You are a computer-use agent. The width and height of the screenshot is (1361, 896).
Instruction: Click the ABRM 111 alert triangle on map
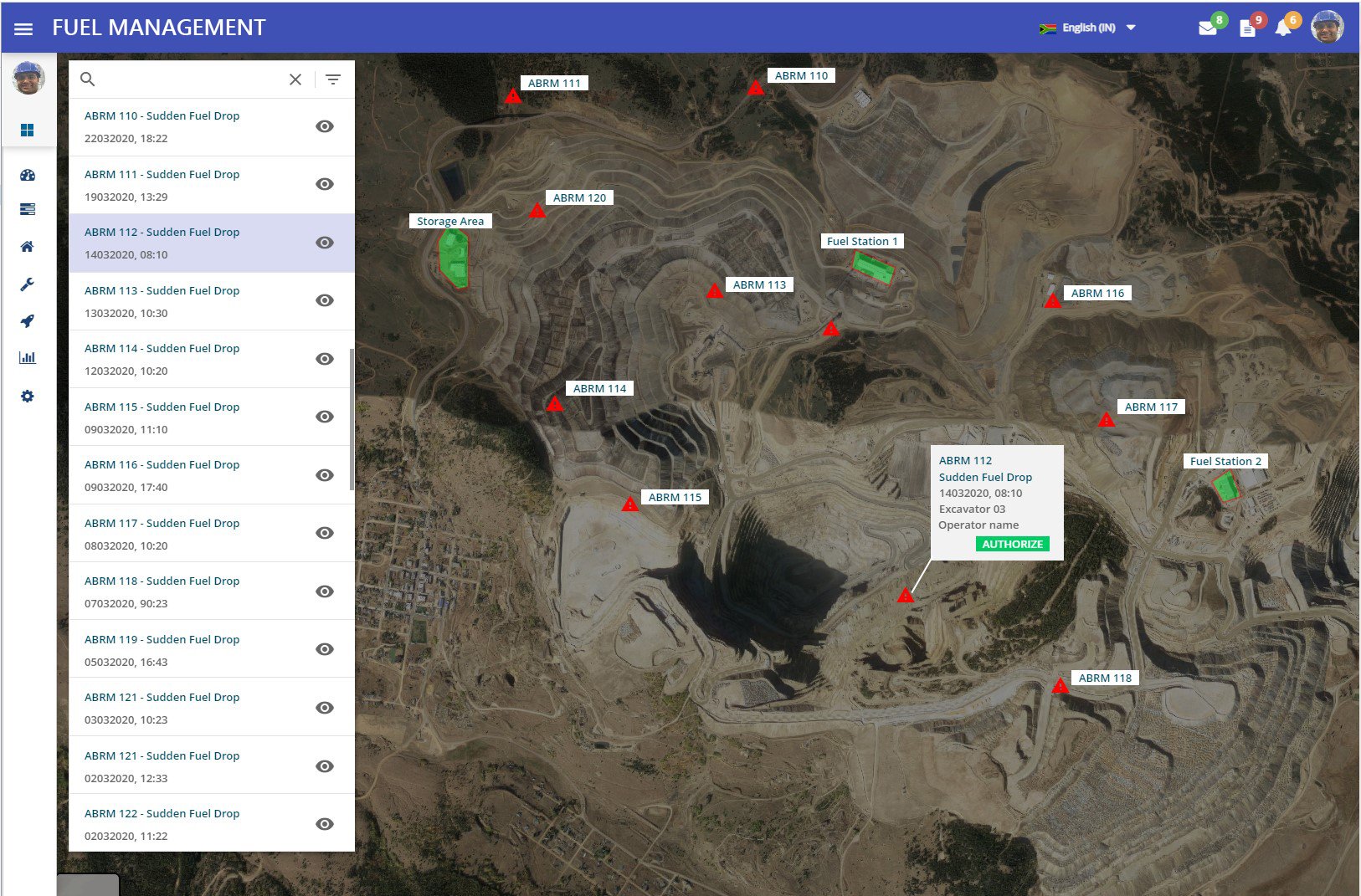tap(513, 95)
